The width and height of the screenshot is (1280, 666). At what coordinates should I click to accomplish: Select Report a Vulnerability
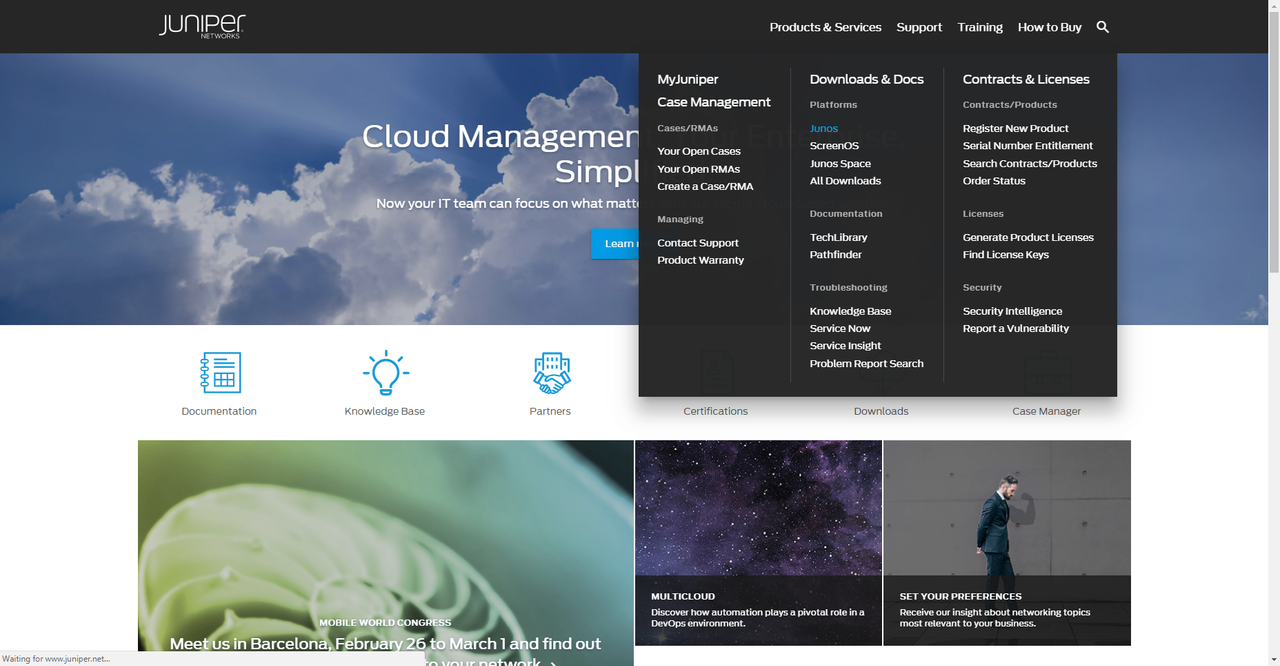point(1016,329)
